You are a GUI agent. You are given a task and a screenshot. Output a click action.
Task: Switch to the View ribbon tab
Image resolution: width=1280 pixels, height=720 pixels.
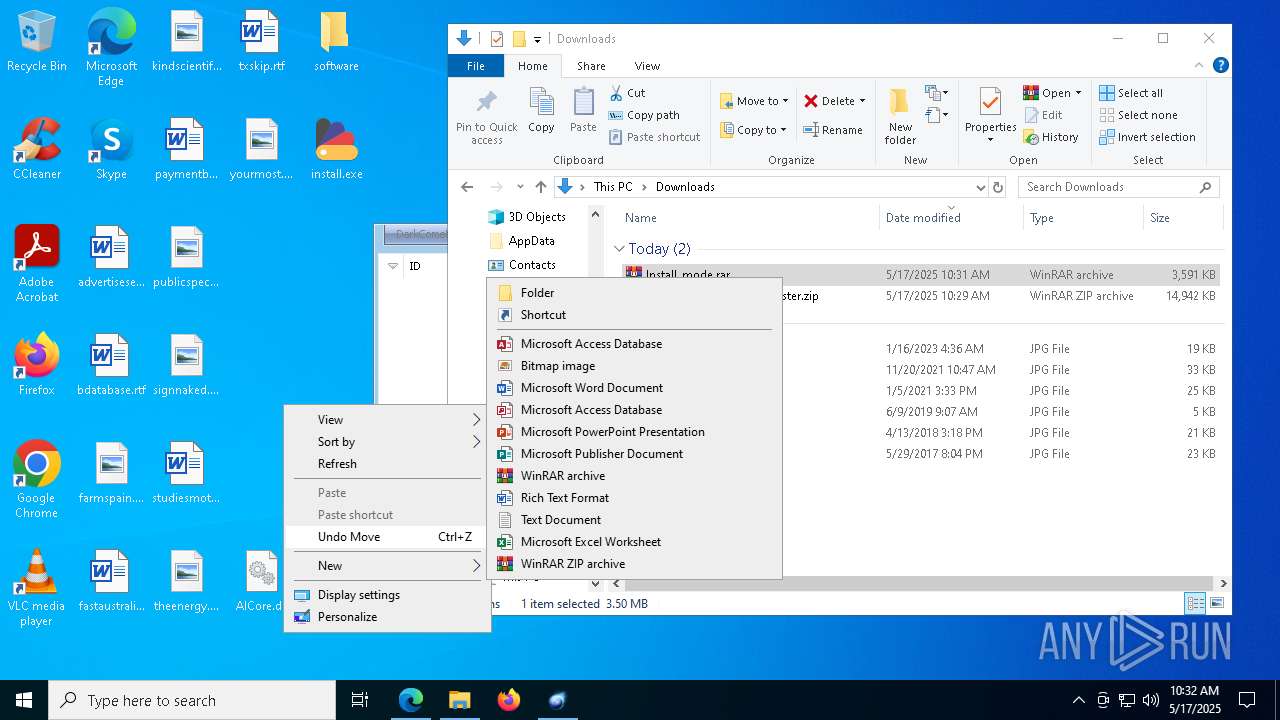[647, 66]
